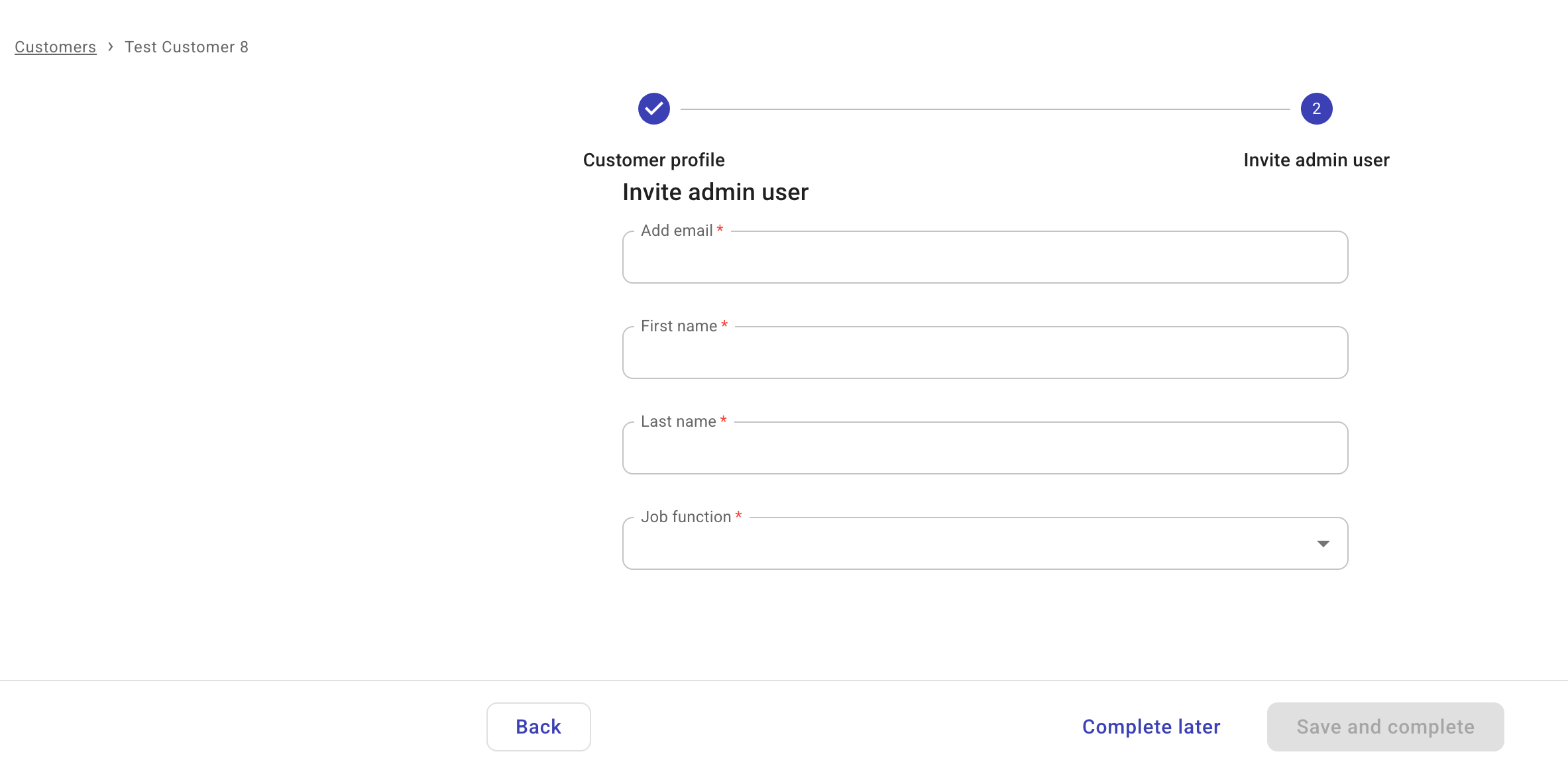Open the Job function select box
The image size is (1568, 770).
click(968, 543)
